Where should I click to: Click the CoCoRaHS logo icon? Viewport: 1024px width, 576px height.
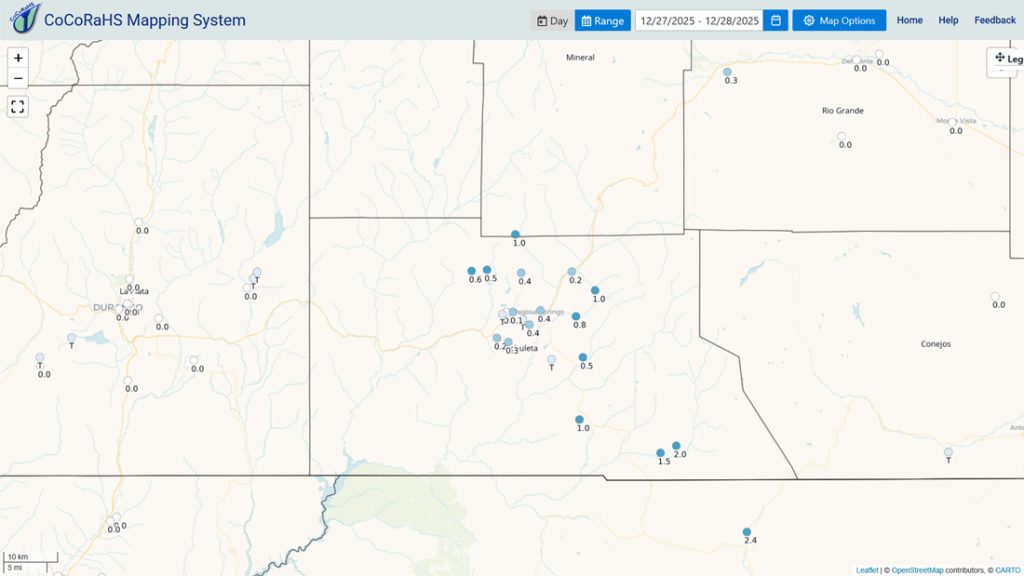(25, 18)
